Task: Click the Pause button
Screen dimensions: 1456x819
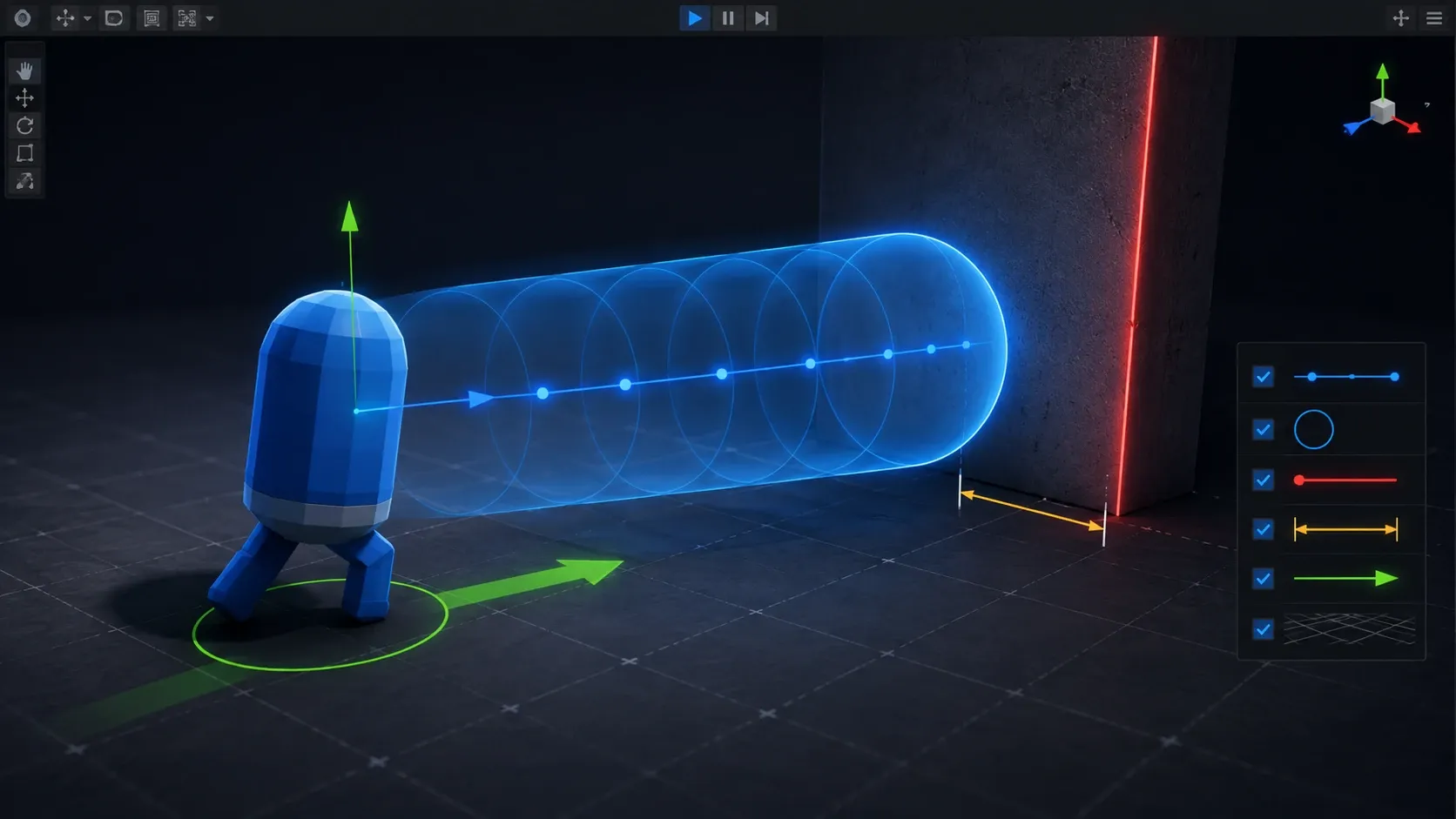Action: coord(728,18)
